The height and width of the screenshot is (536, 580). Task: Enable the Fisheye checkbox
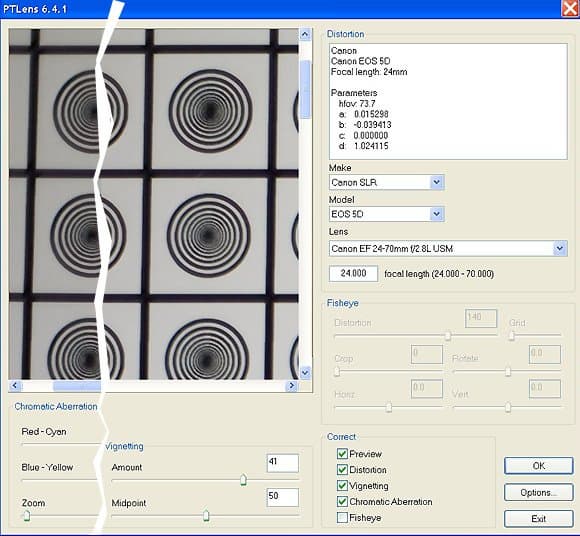(342, 518)
